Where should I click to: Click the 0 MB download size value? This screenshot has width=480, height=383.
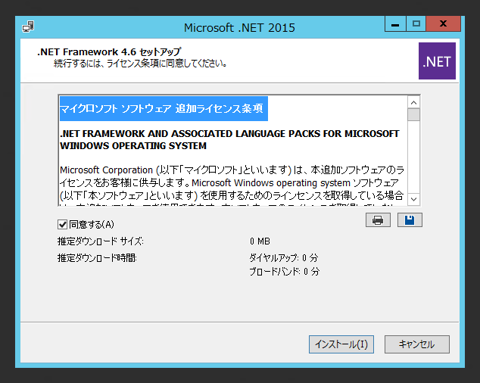[260, 241]
